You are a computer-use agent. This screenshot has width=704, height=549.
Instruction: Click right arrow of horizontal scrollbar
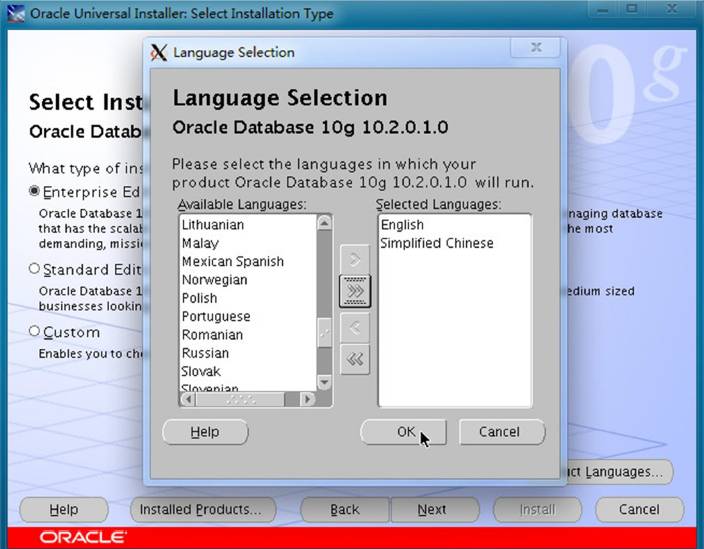[x=308, y=399]
